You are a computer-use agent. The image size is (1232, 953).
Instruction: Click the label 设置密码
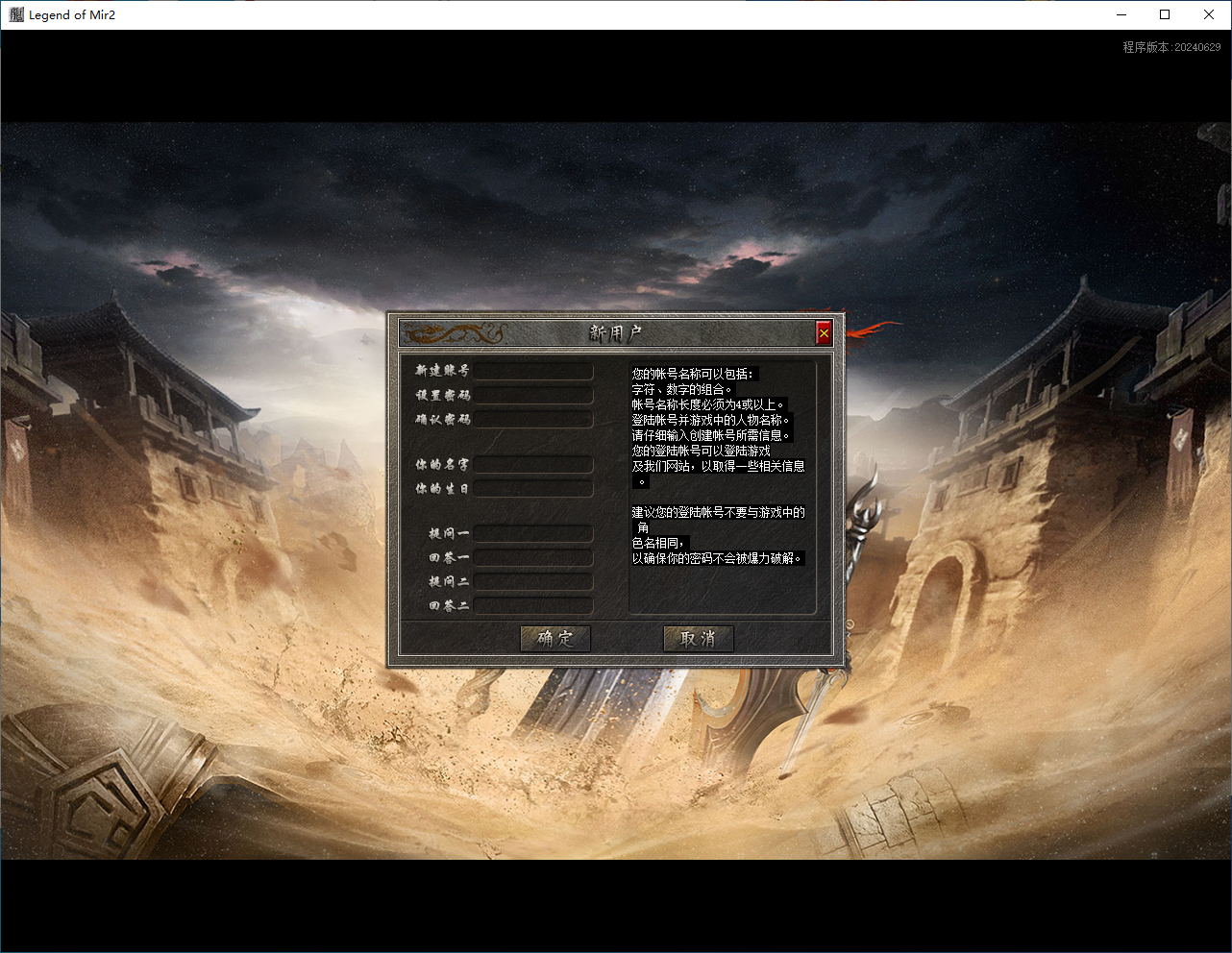pyautogui.click(x=442, y=395)
